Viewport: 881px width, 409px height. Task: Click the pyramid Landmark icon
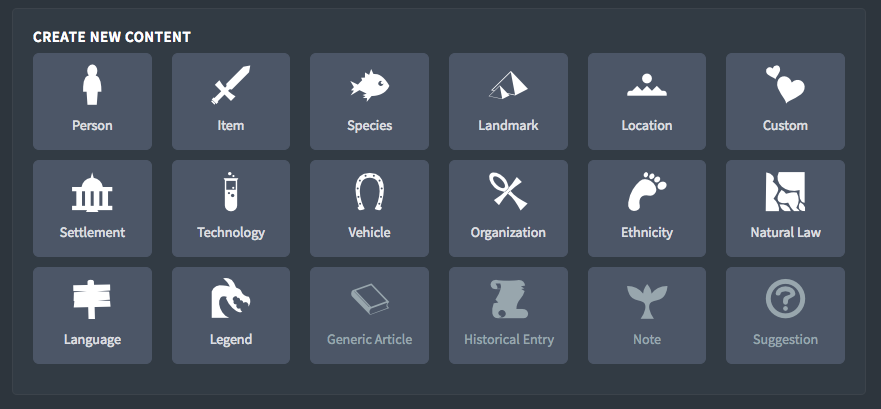508,85
